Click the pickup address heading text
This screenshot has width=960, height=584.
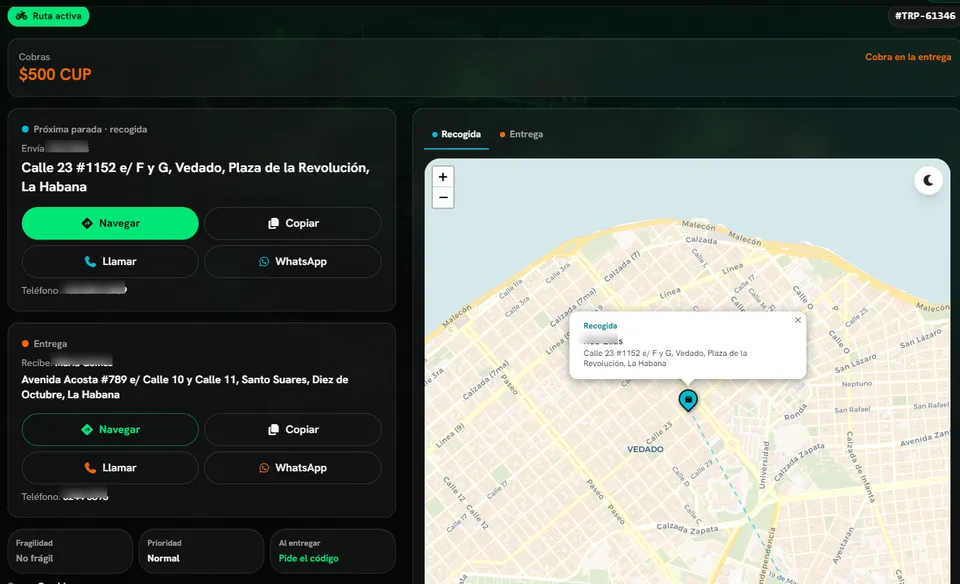tap(195, 177)
